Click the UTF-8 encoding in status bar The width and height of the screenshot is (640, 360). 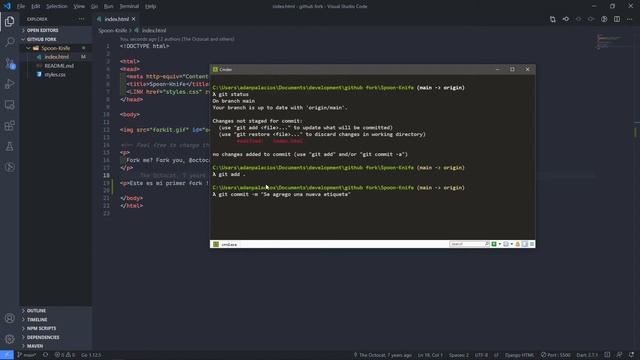pos(481,355)
